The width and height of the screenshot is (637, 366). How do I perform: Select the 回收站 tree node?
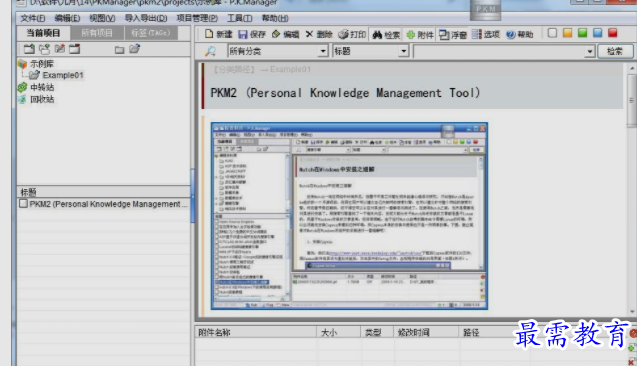click(42, 100)
